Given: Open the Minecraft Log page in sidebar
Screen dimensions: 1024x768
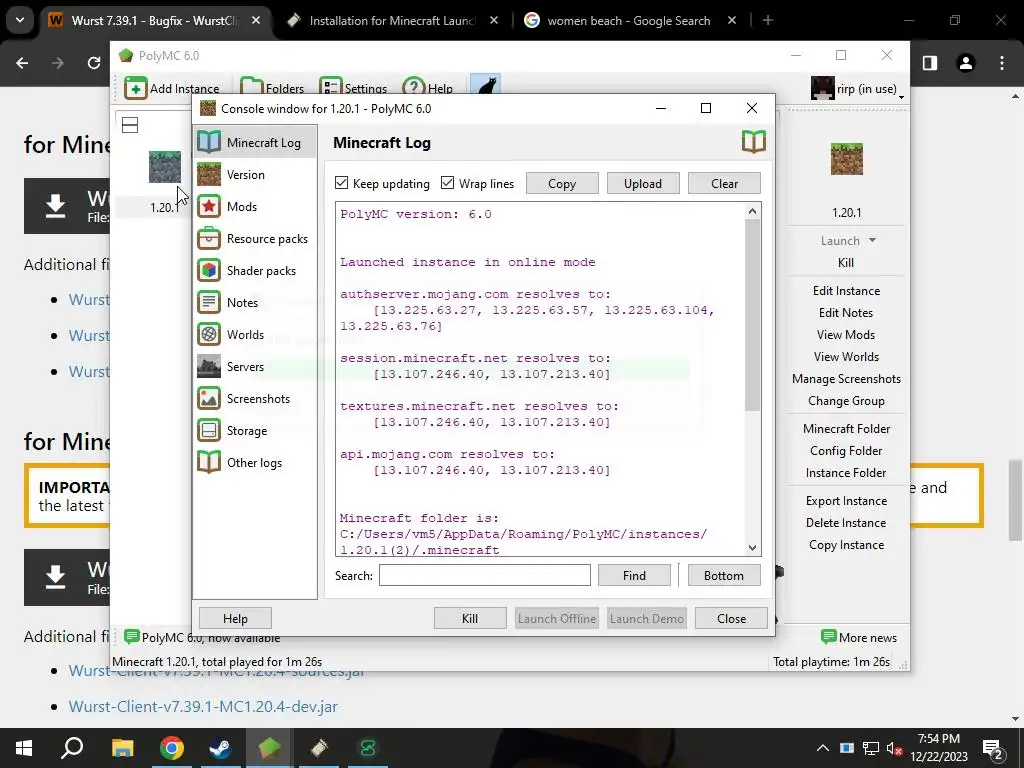Looking at the screenshot, I should pos(255,142).
